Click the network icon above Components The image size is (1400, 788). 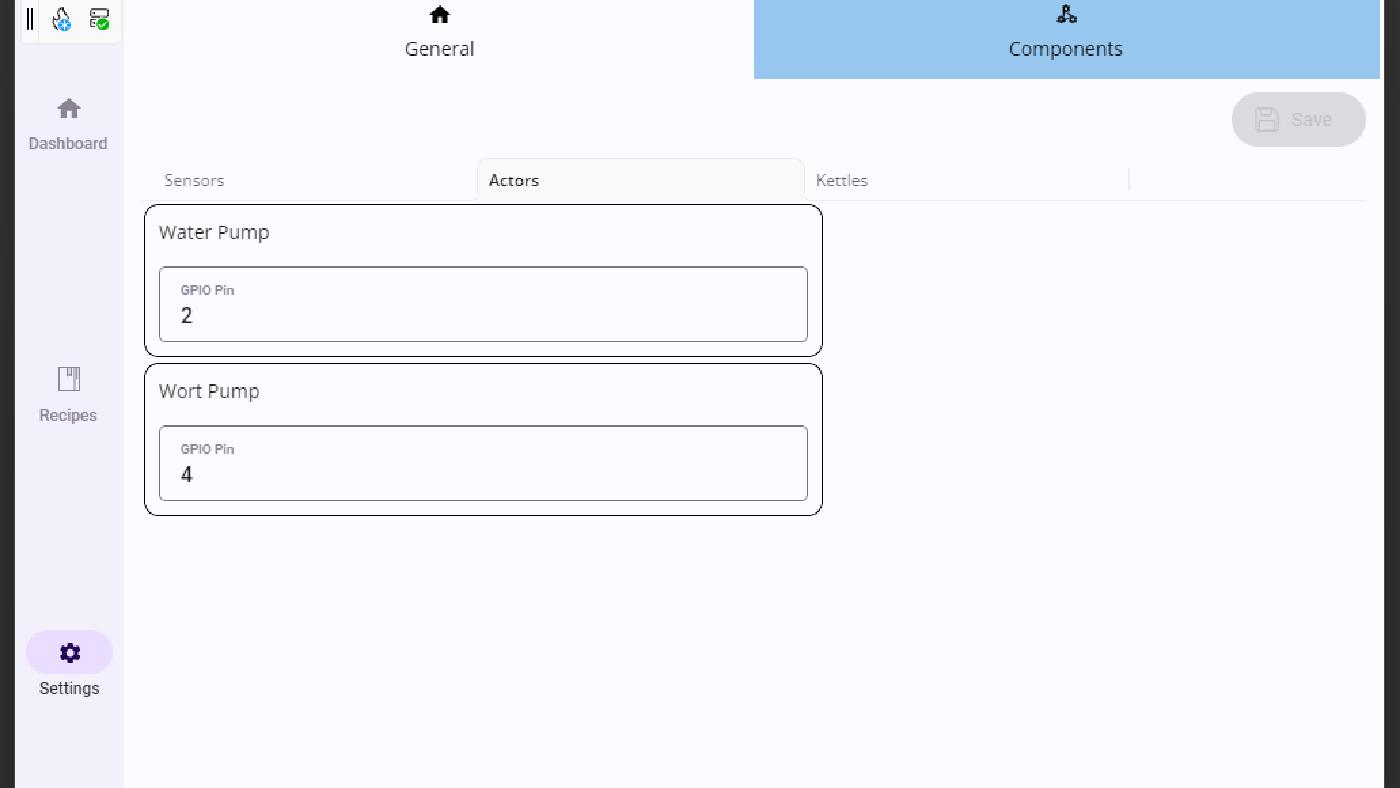(1066, 15)
